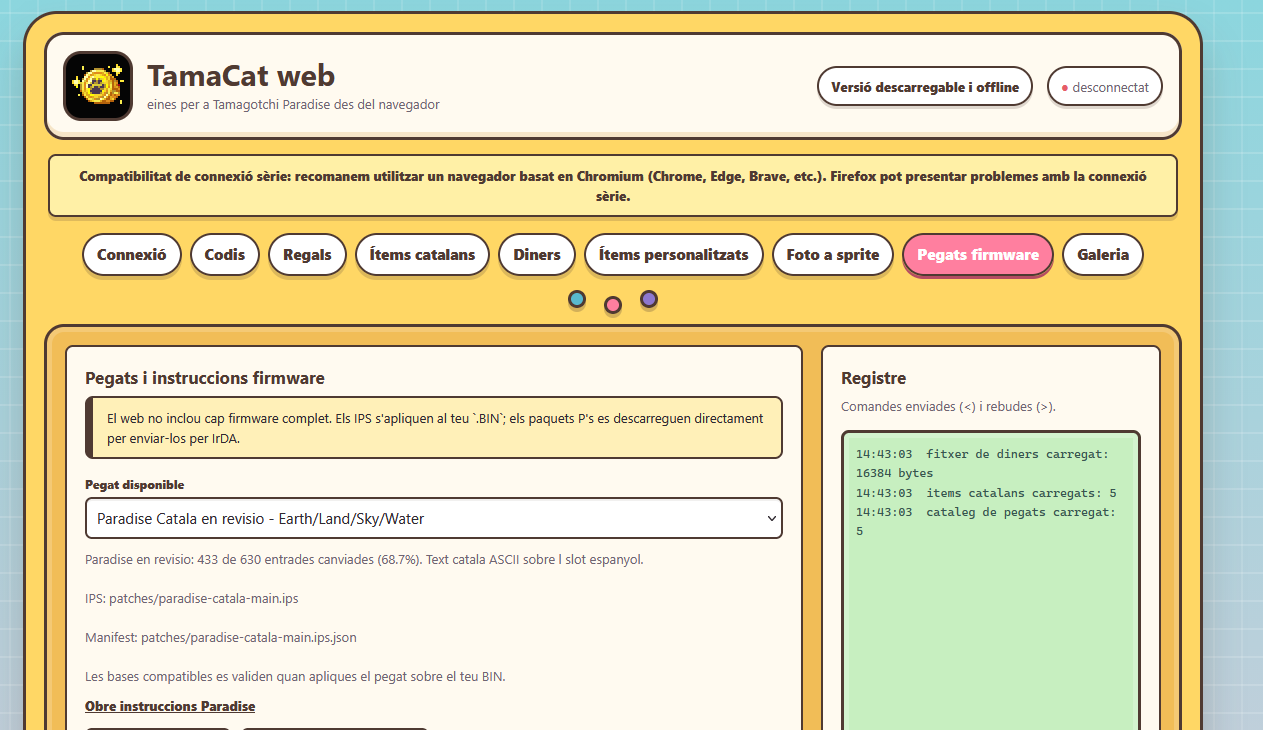The height and width of the screenshot is (730, 1263).
Task: Select the Pegats firmware tab
Action: pos(978,255)
